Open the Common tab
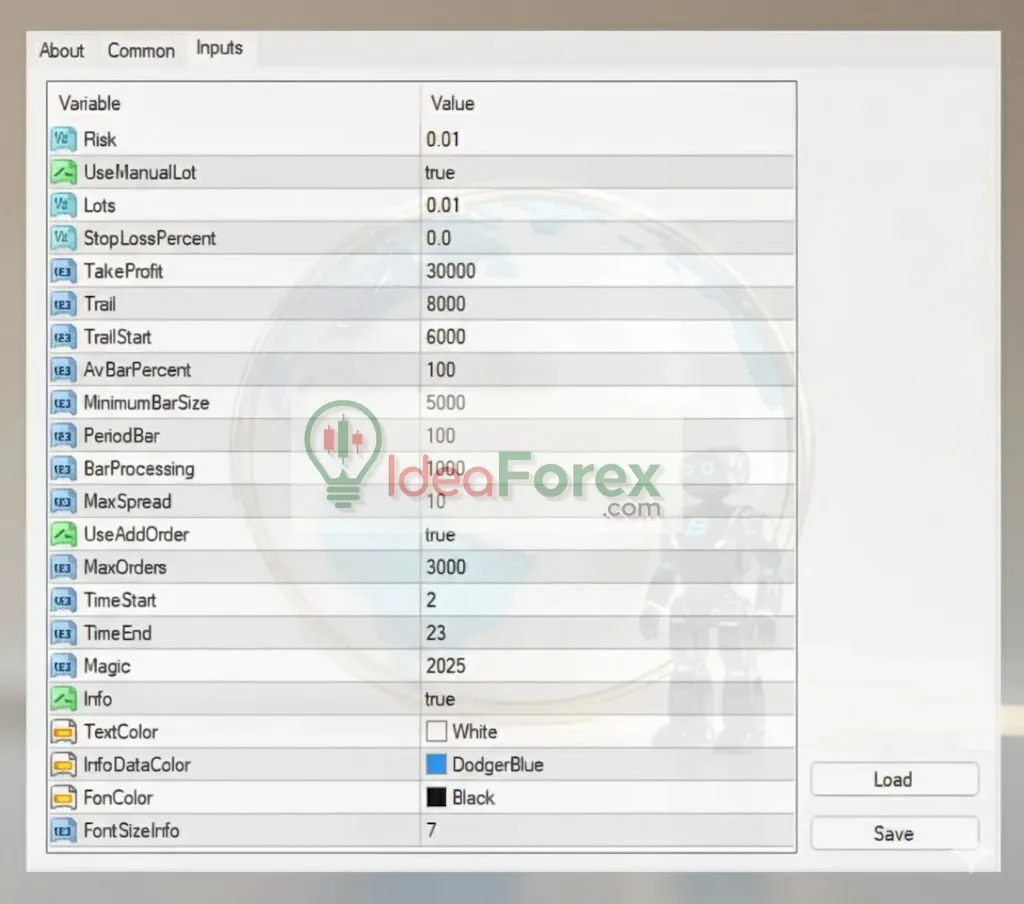This screenshot has height=904, width=1024. (140, 50)
